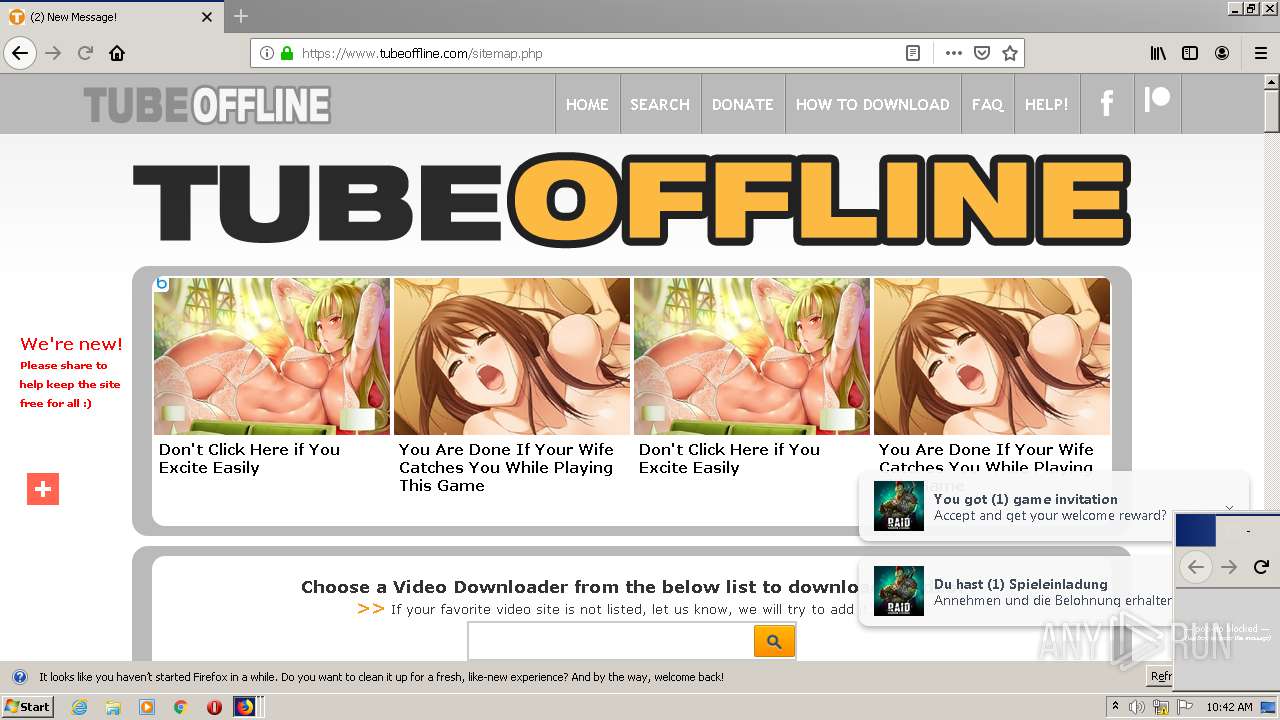Screen dimensions: 1280x720
Task: Click the RAID icon in English notification
Action: (x=899, y=506)
